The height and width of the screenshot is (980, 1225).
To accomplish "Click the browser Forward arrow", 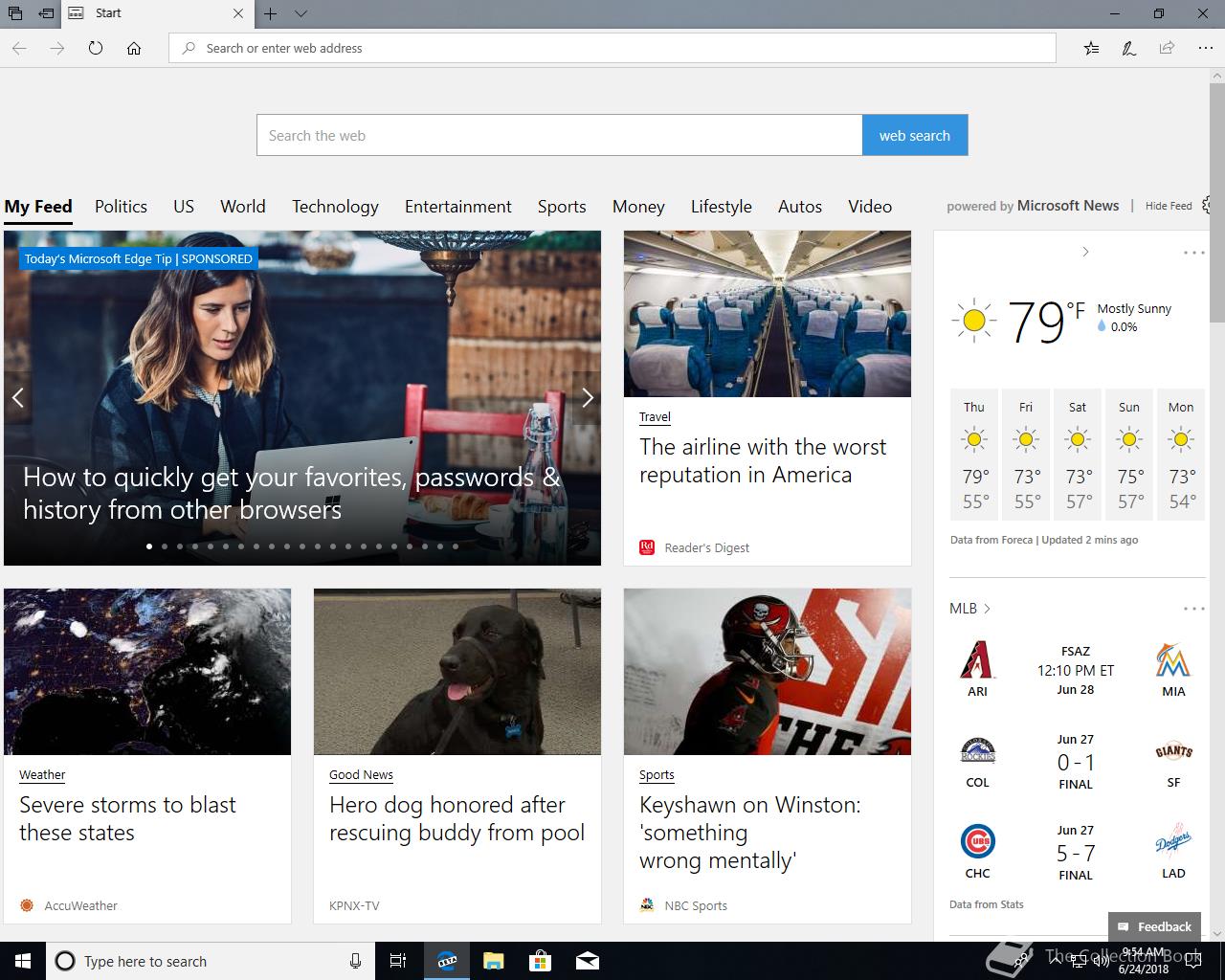I will point(57,48).
